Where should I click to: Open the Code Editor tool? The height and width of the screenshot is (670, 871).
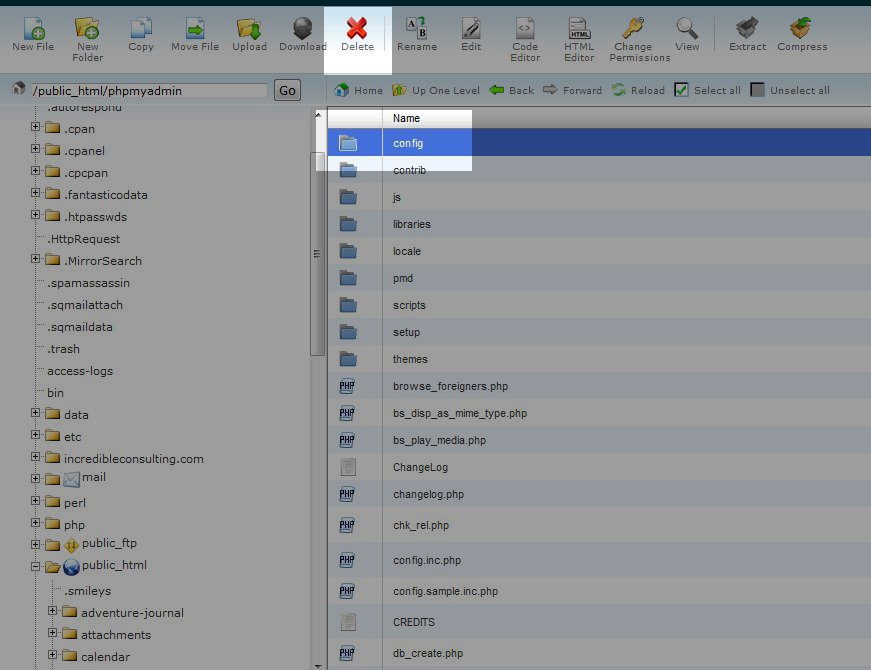(525, 28)
